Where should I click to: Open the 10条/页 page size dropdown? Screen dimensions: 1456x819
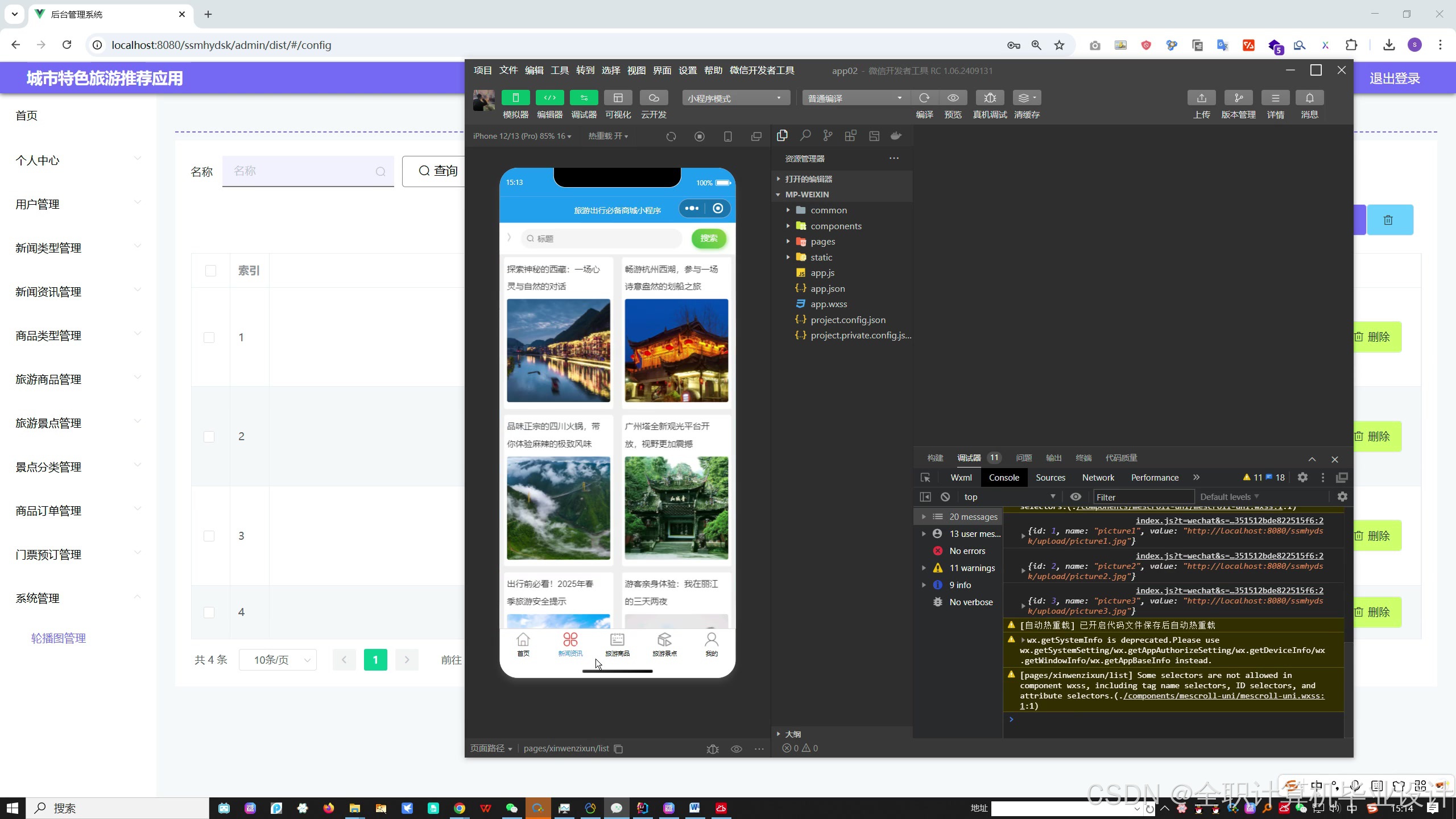278,660
